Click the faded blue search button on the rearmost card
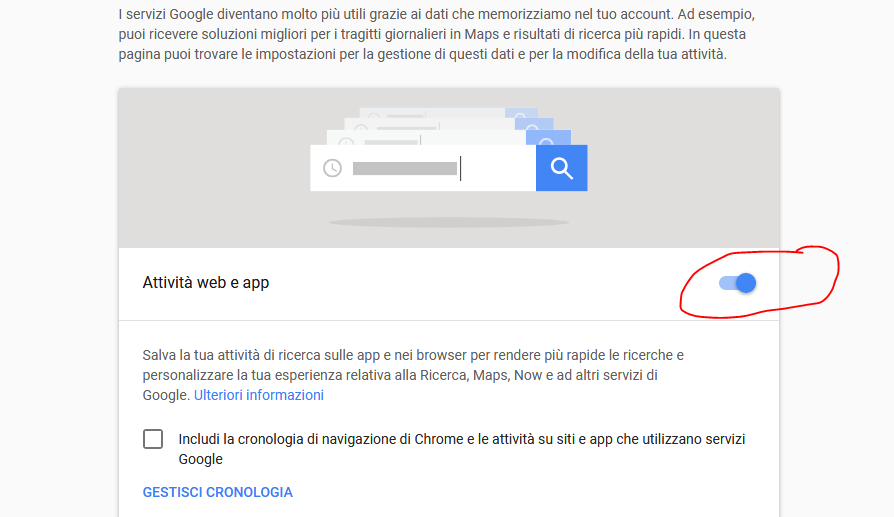 [521, 113]
